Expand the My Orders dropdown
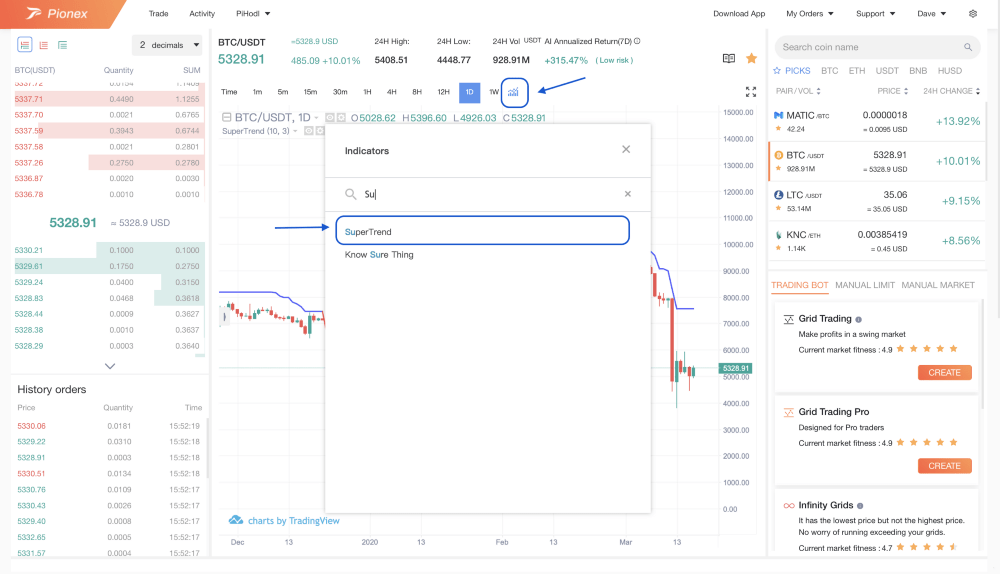 pos(809,13)
